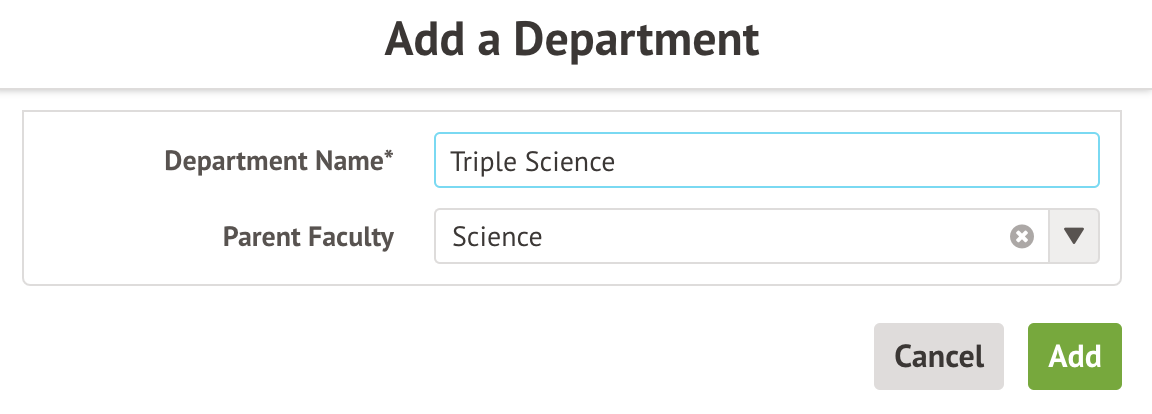Remove Science using the x icon
Screen dimensions: 1152x414
point(1021,237)
